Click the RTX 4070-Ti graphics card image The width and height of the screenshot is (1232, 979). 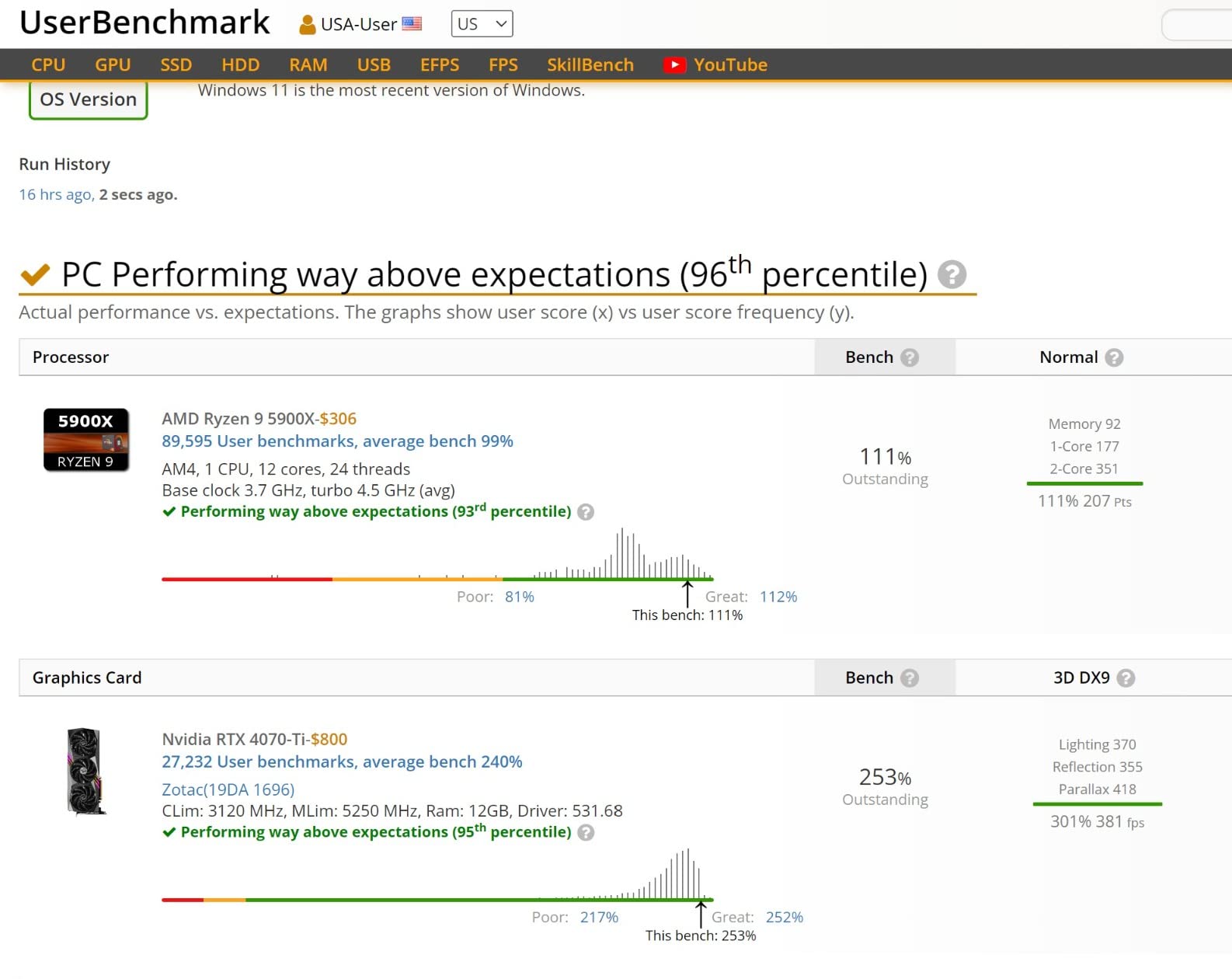coord(85,772)
